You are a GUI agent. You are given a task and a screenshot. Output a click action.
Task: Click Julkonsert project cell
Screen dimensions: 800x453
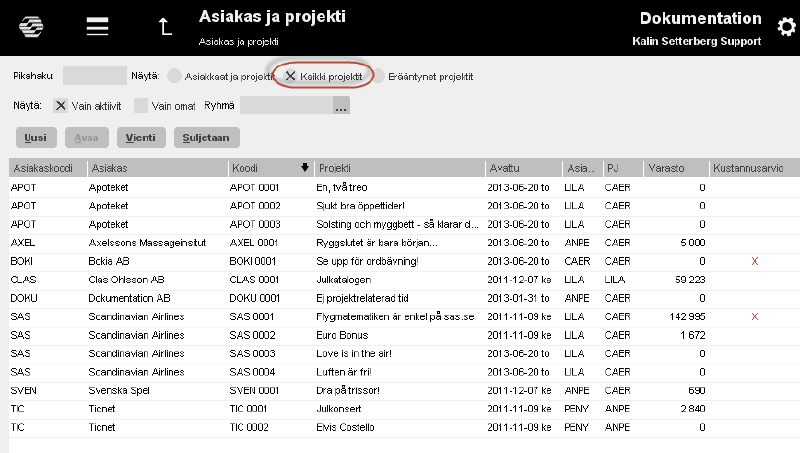tap(338, 409)
